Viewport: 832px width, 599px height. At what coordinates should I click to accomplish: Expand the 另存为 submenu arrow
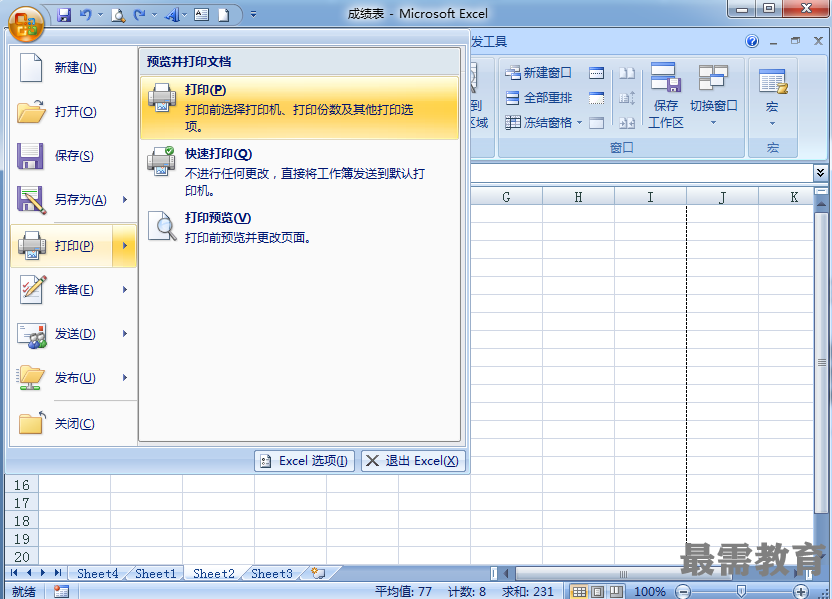(x=125, y=200)
